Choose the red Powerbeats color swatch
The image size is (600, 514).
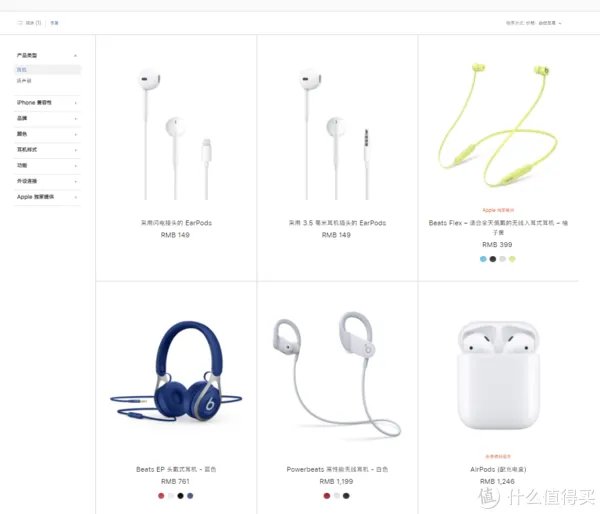[327, 496]
